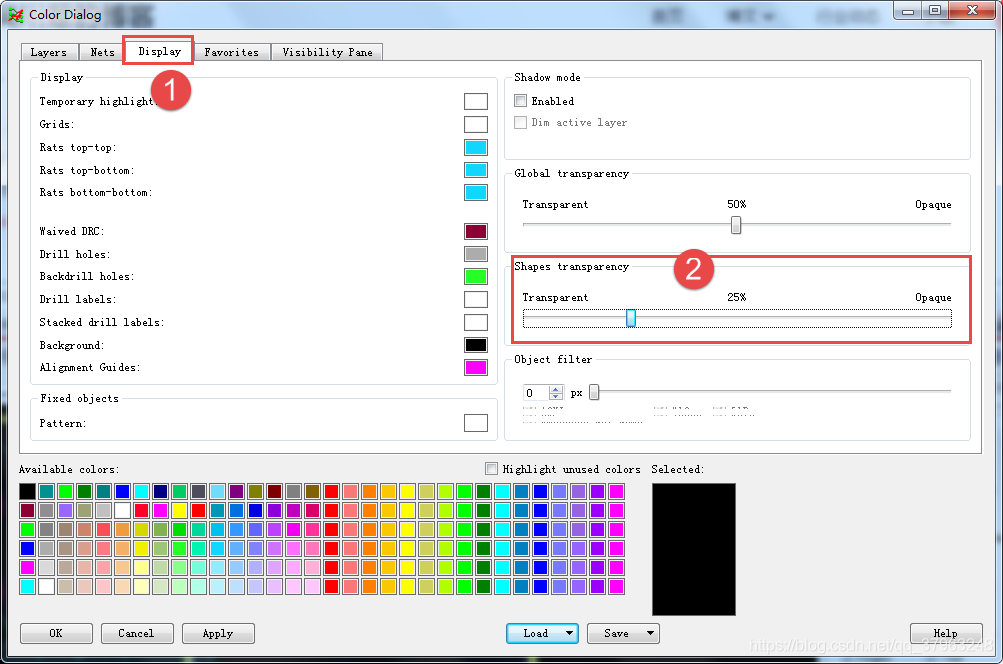Click the Object filter slider handle

(594, 391)
